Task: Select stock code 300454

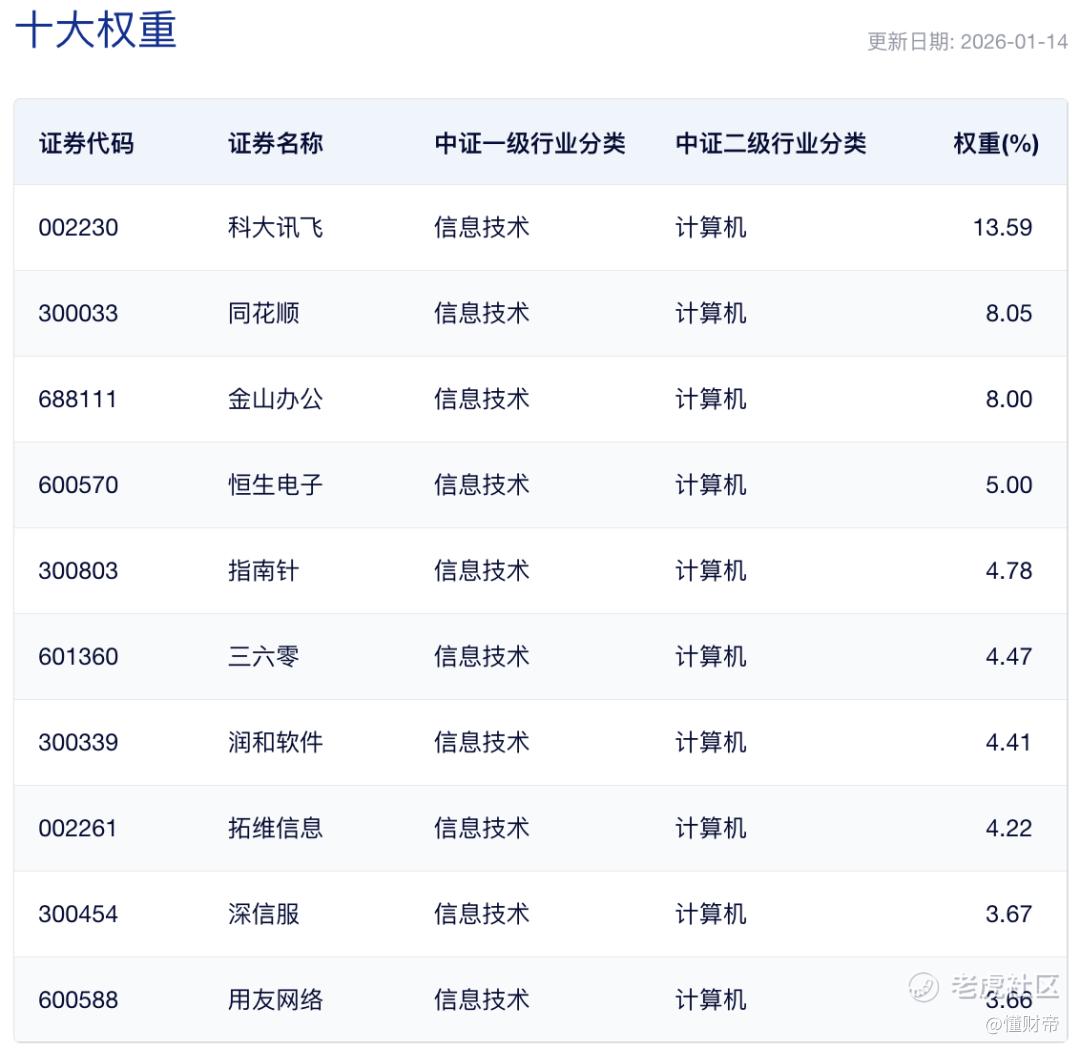Action: [x=79, y=914]
